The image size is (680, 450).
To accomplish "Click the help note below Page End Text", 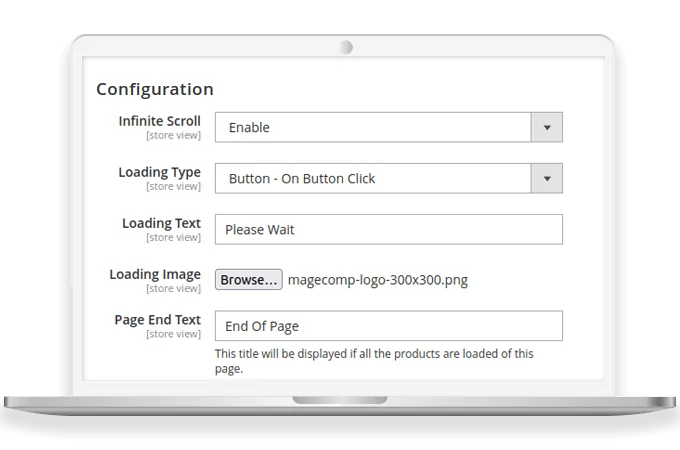I will pos(374,361).
